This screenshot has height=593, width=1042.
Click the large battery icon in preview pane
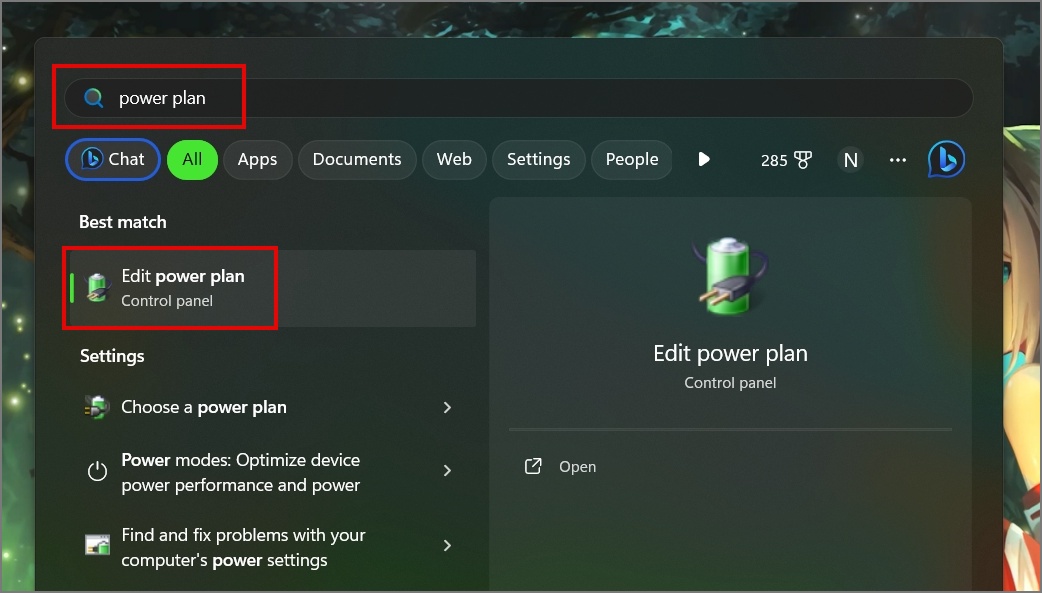tap(730, 276)
